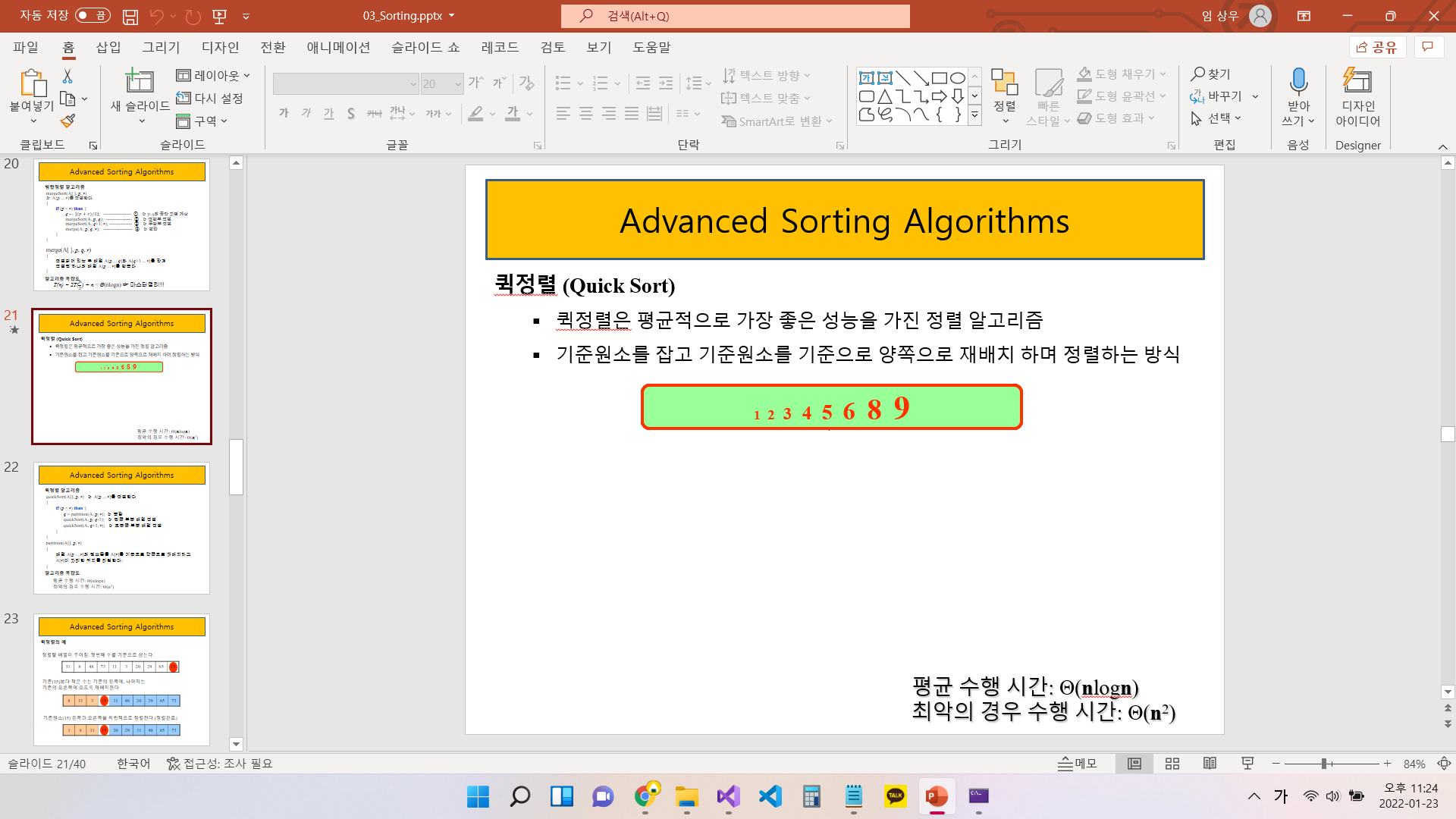Image resolution: width=1456 pixels, height=819 pixels.
Task: Toggle Notes pane in status bar
Action: [1078, 764]
